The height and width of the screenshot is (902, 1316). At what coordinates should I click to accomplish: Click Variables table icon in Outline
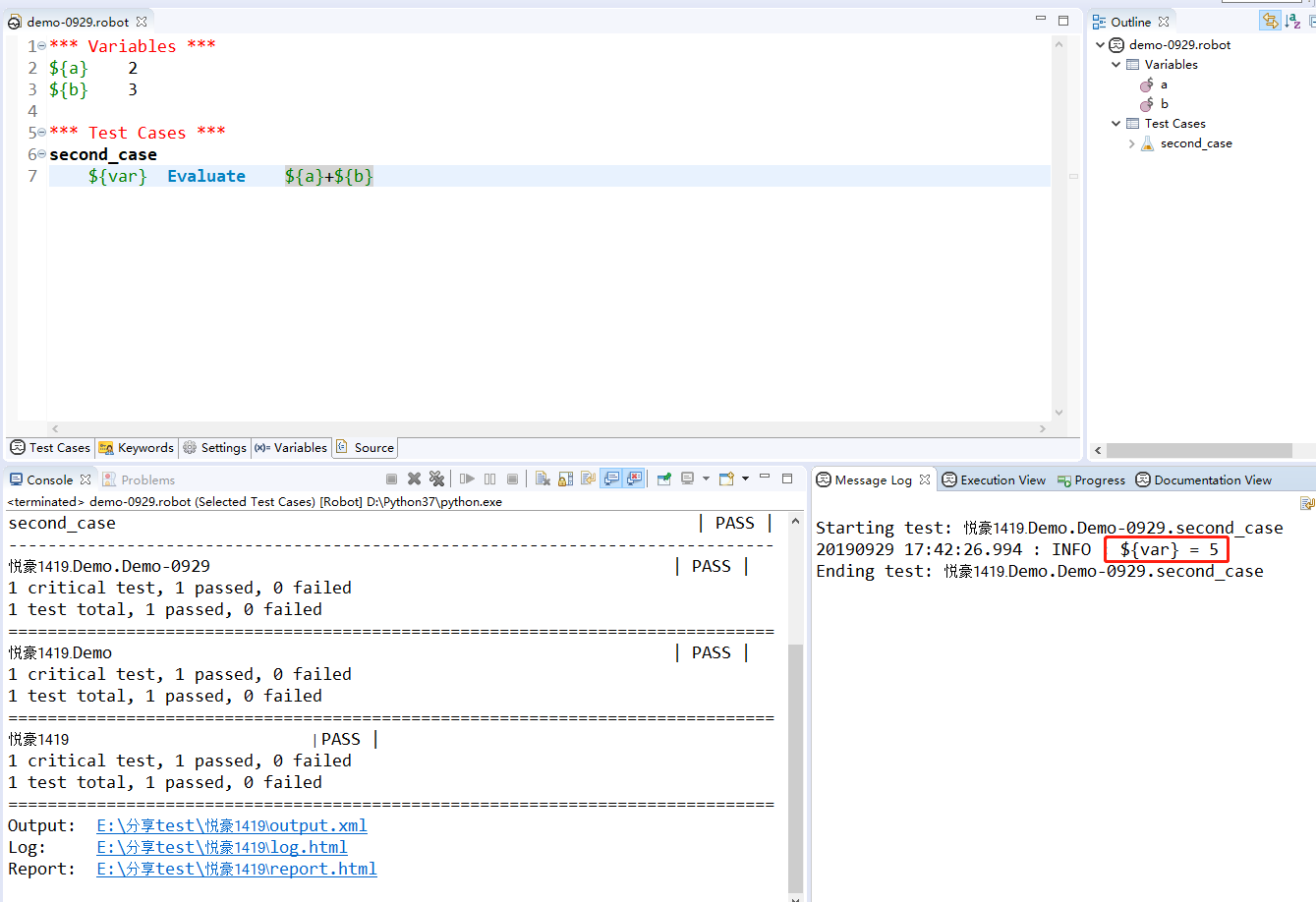1132,65
